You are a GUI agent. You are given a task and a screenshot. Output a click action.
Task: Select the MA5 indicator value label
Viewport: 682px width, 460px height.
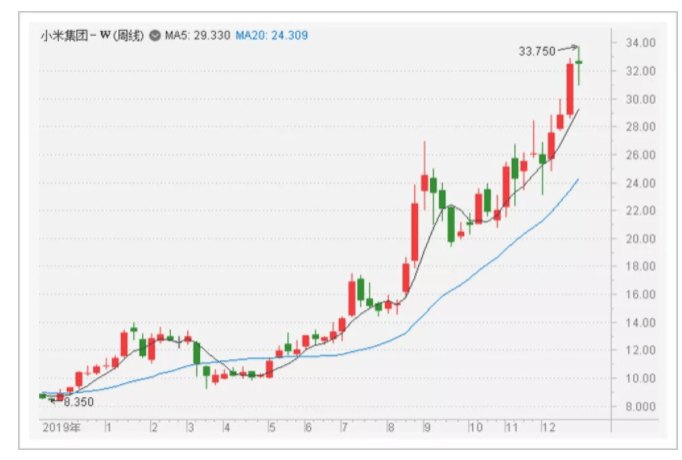(x=198, y=35)
